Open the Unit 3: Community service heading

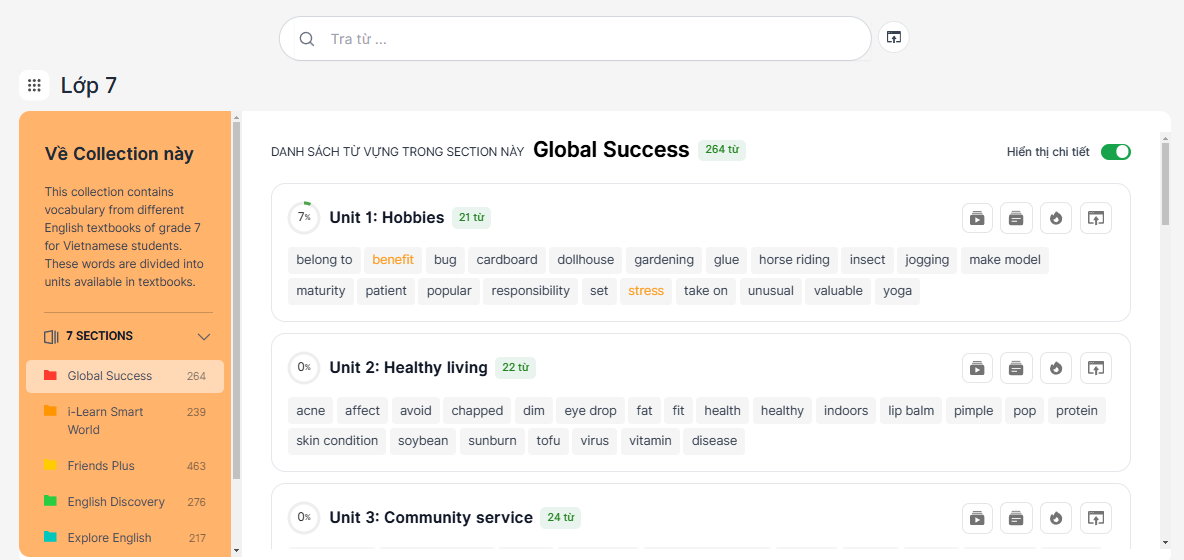tap(430, 518)
